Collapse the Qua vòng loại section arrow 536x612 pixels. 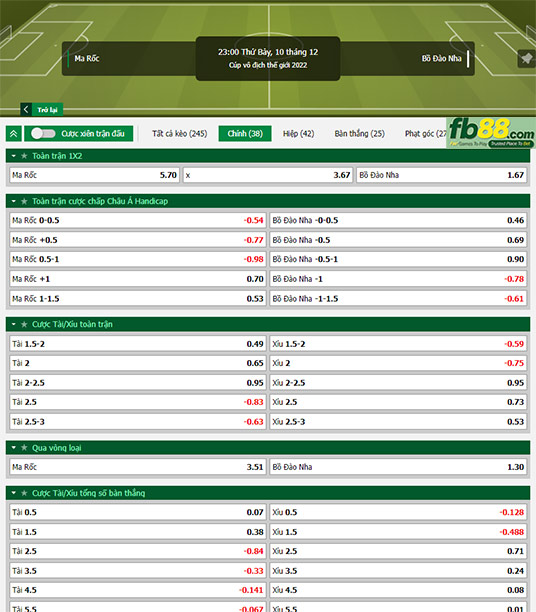coord(14,448)
